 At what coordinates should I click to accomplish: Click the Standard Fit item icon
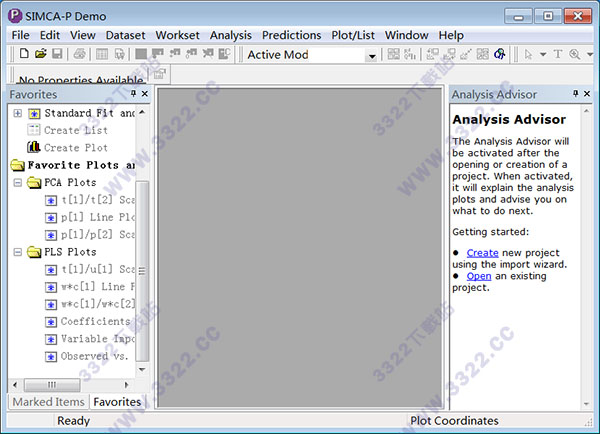coord(34,113)
